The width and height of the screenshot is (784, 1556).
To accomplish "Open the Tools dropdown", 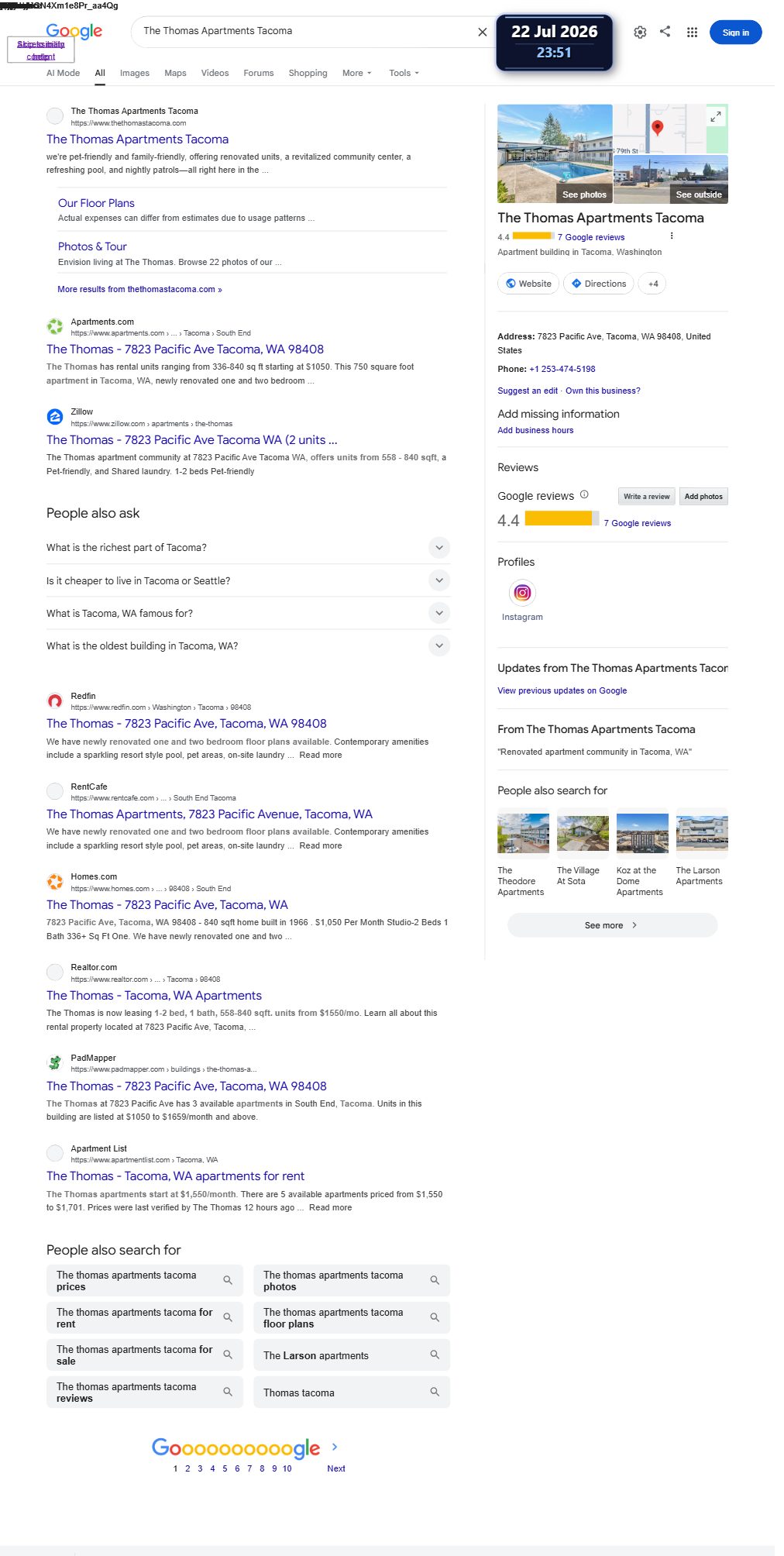I will [x=404, y=73].
